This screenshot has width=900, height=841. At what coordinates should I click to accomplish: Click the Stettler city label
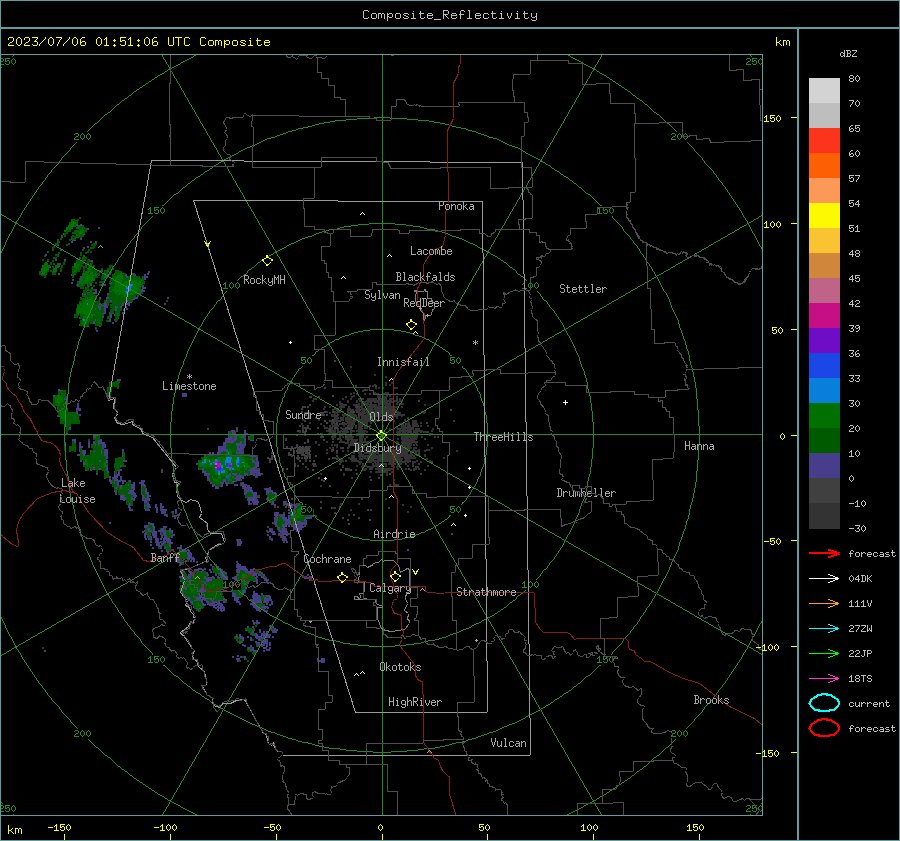click(583, 289)
